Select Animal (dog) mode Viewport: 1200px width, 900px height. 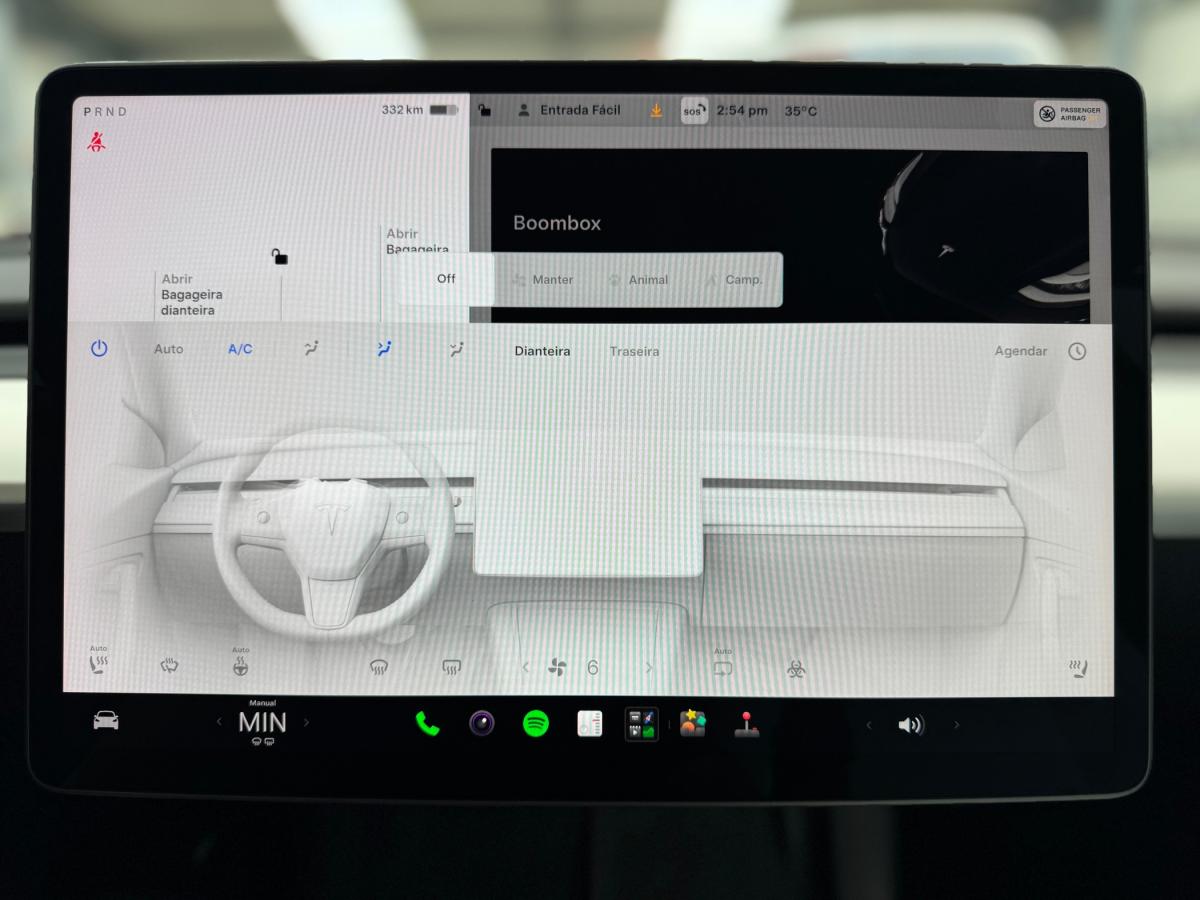[x=638, y=280]
